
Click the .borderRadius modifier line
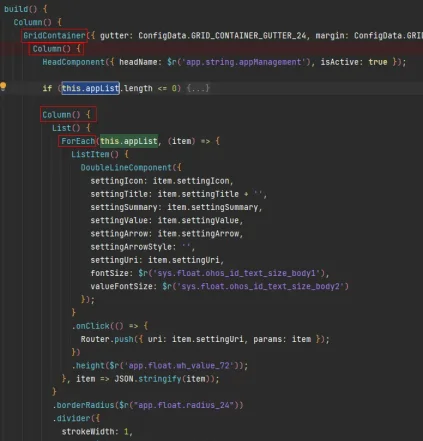coord(148,405)
